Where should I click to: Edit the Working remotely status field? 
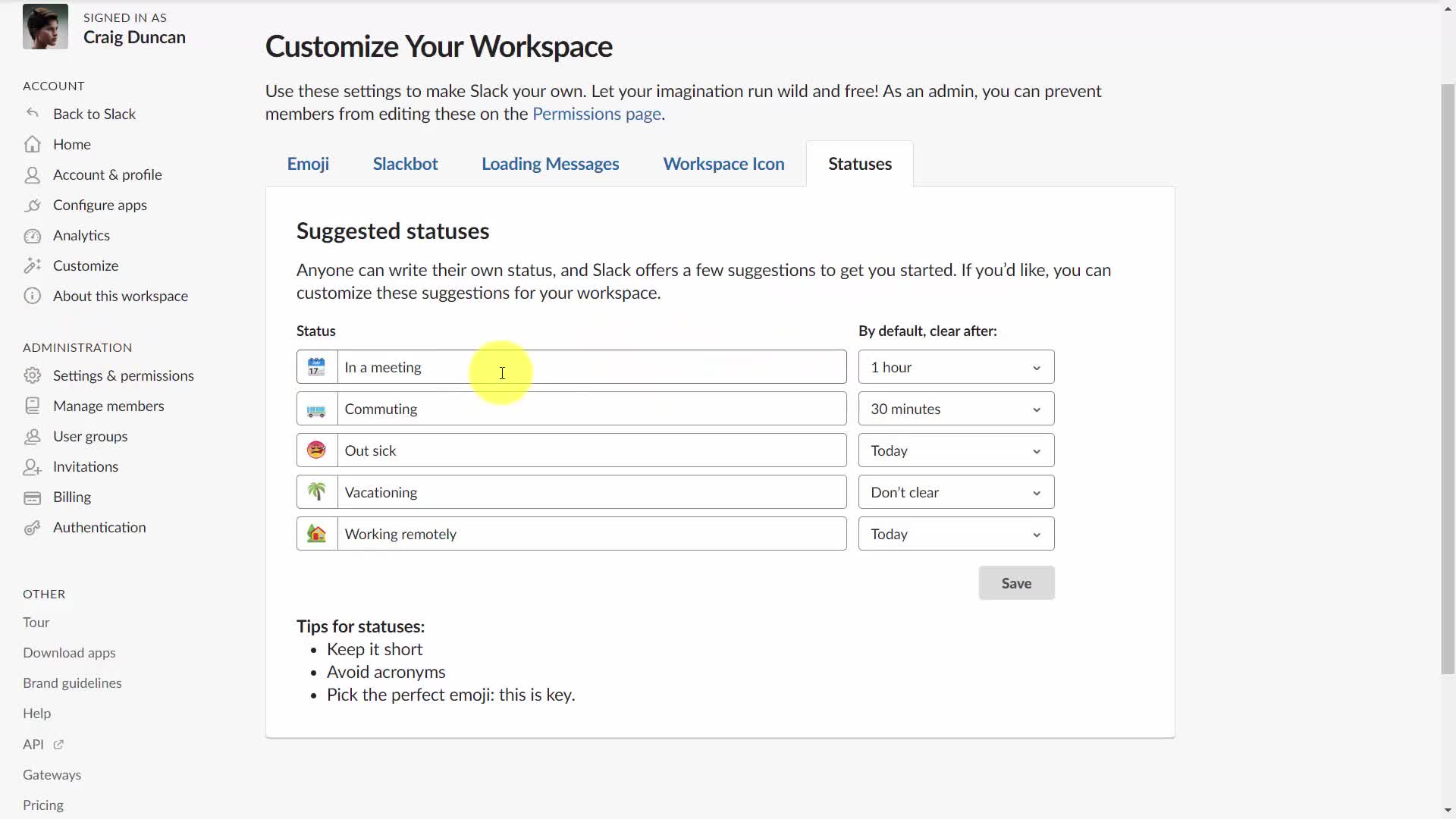tap(591, 534)
